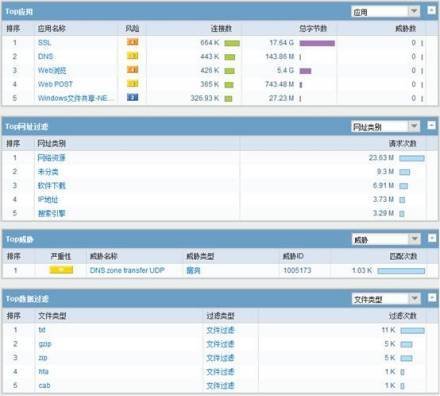Open the IP地址 URL category link
440x396 pixels.
48,199
